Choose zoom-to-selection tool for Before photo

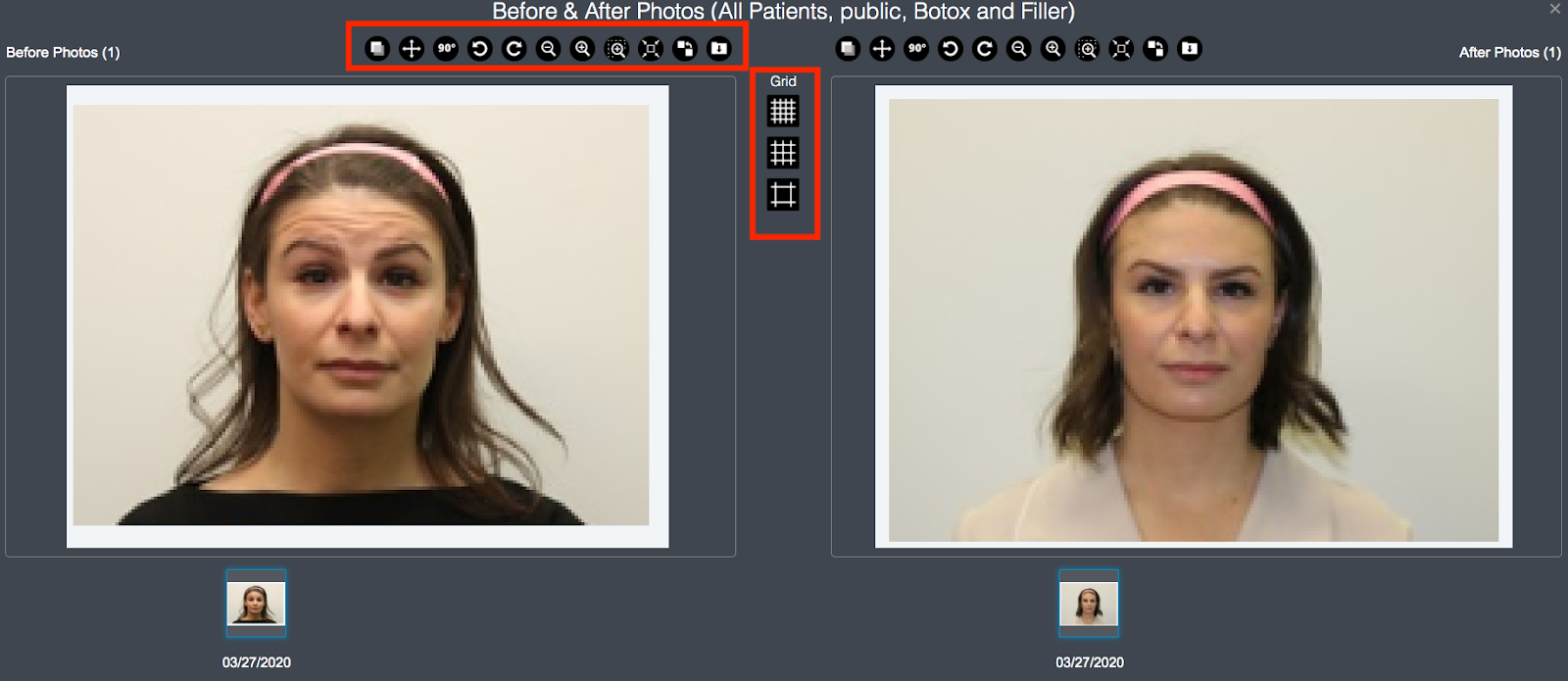616,48
